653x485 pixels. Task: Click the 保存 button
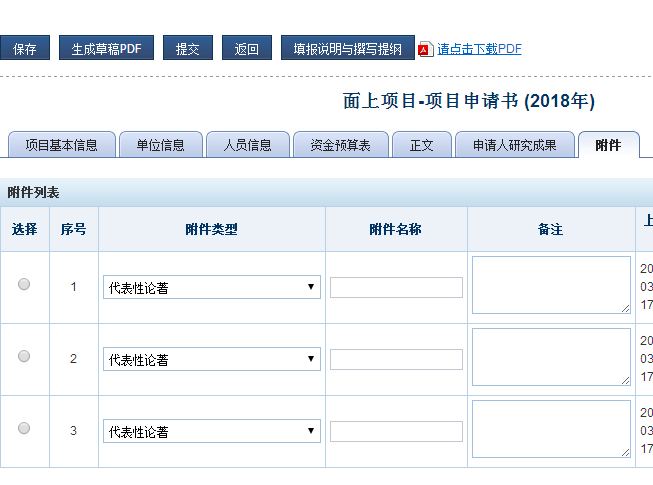pyautogui.click(x=25, y=48)
